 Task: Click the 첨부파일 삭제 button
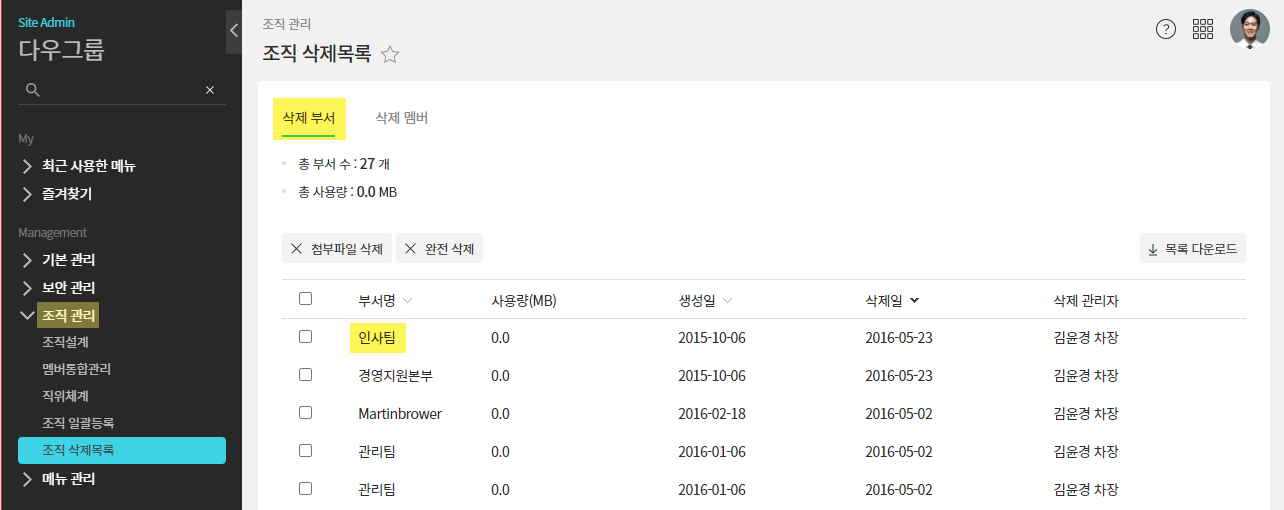point(337,249)
